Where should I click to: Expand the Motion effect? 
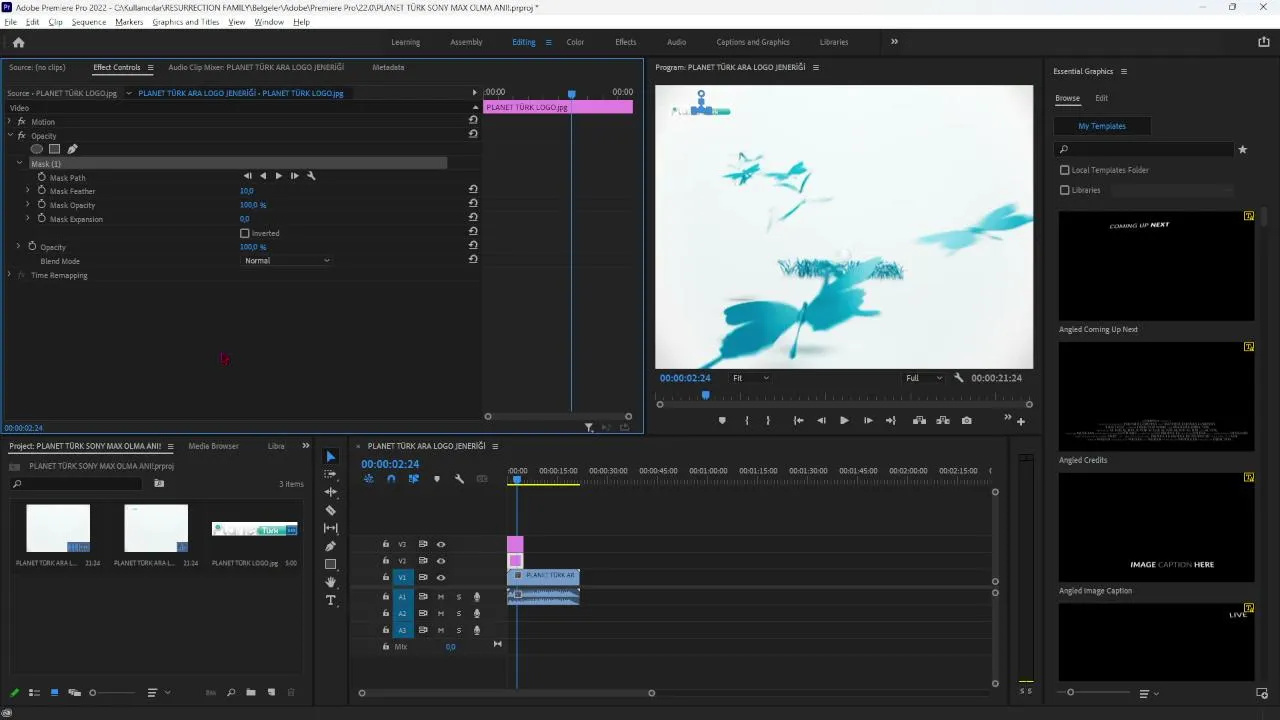[9, 121]
